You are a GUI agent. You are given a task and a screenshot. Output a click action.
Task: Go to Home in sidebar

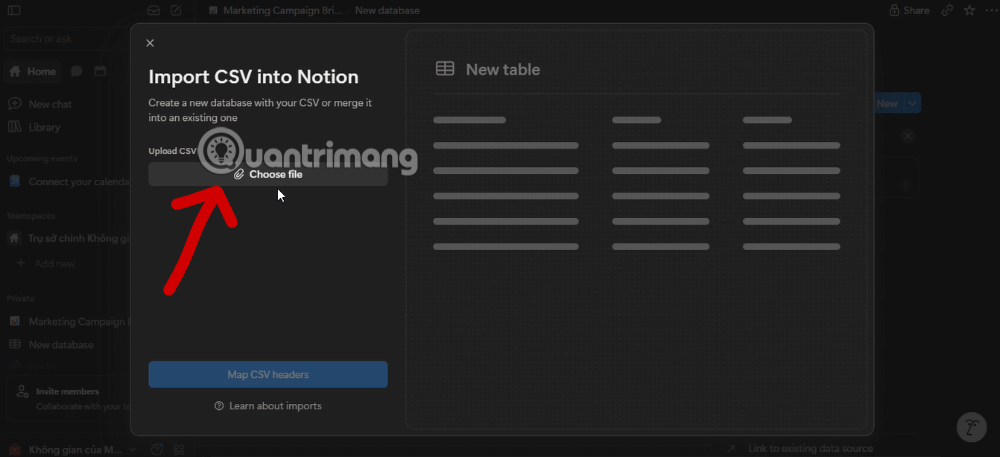click(x=32, y=71)
